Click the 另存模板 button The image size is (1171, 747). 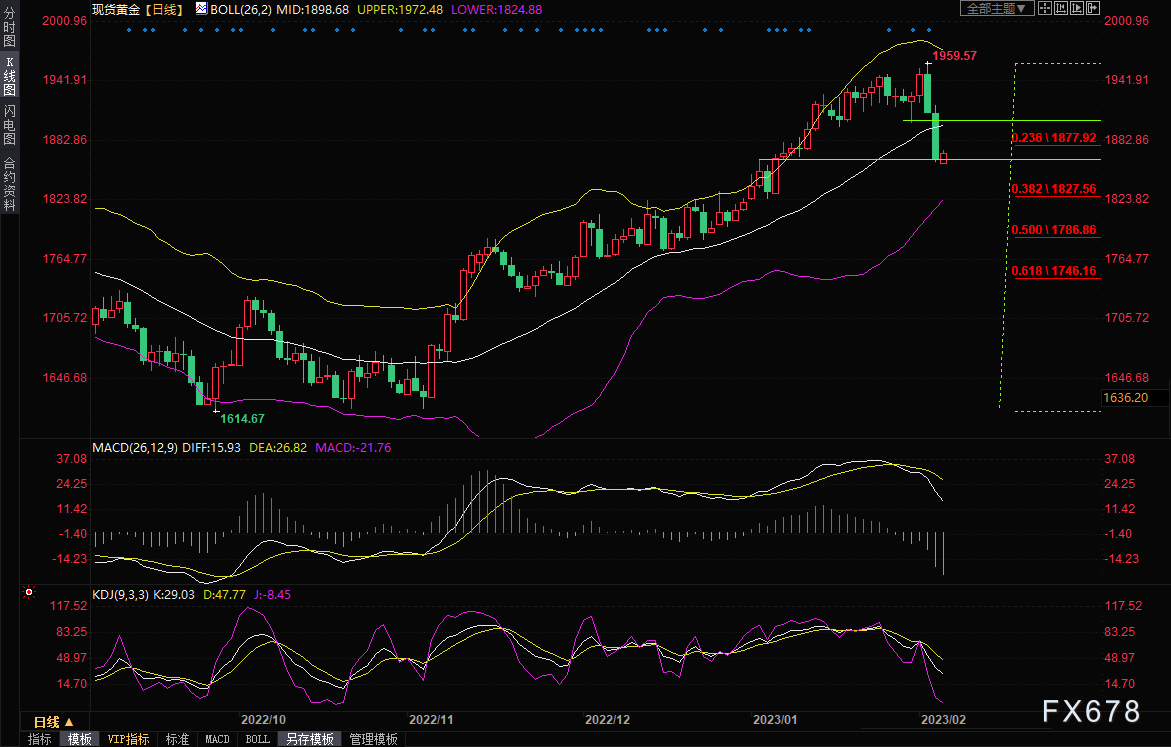click(310, 739)
